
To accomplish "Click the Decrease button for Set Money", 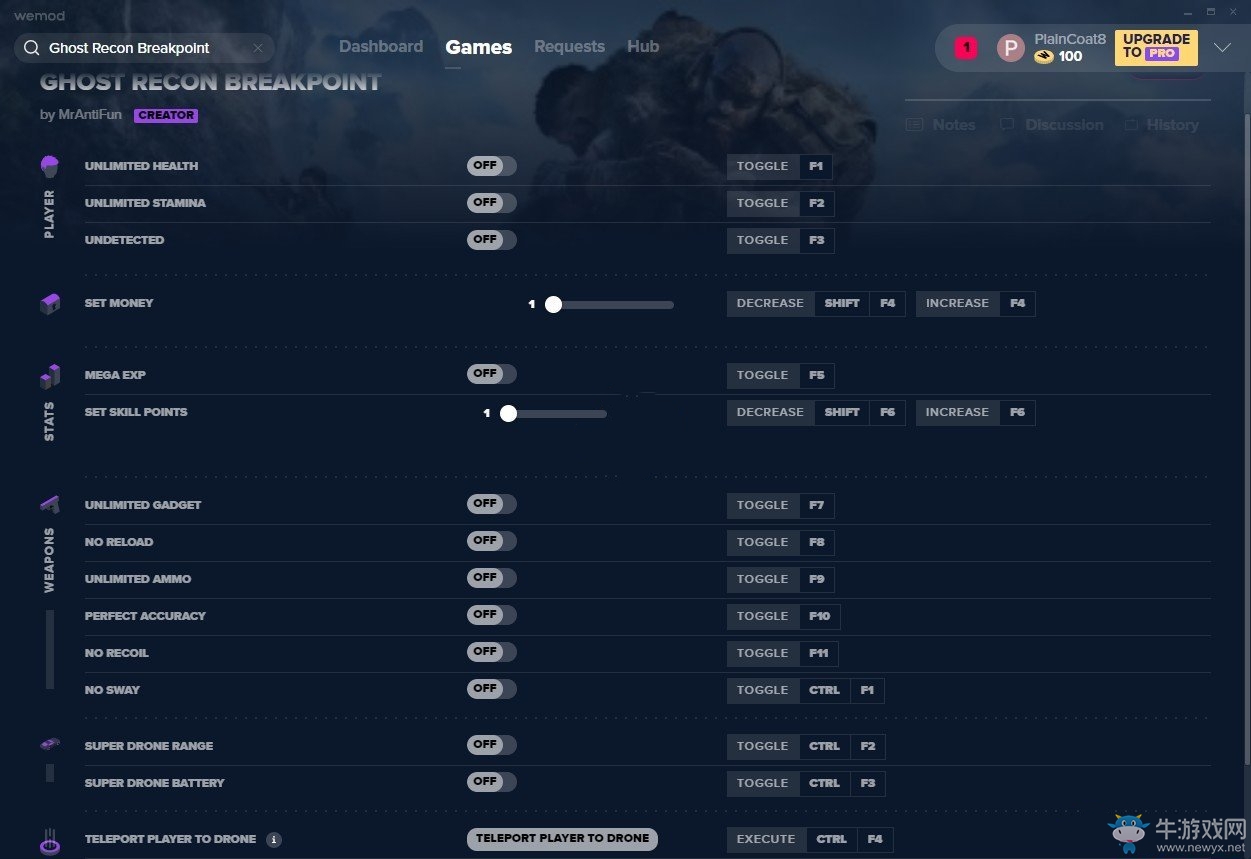I will point(770,304).
